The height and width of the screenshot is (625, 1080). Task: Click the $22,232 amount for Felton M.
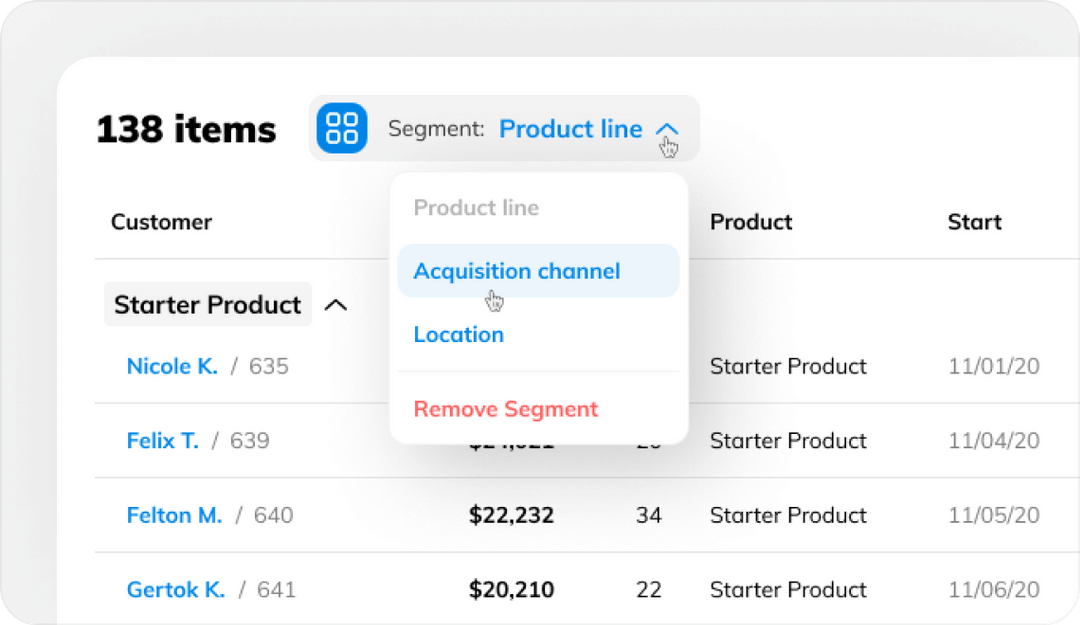point(511,515)
